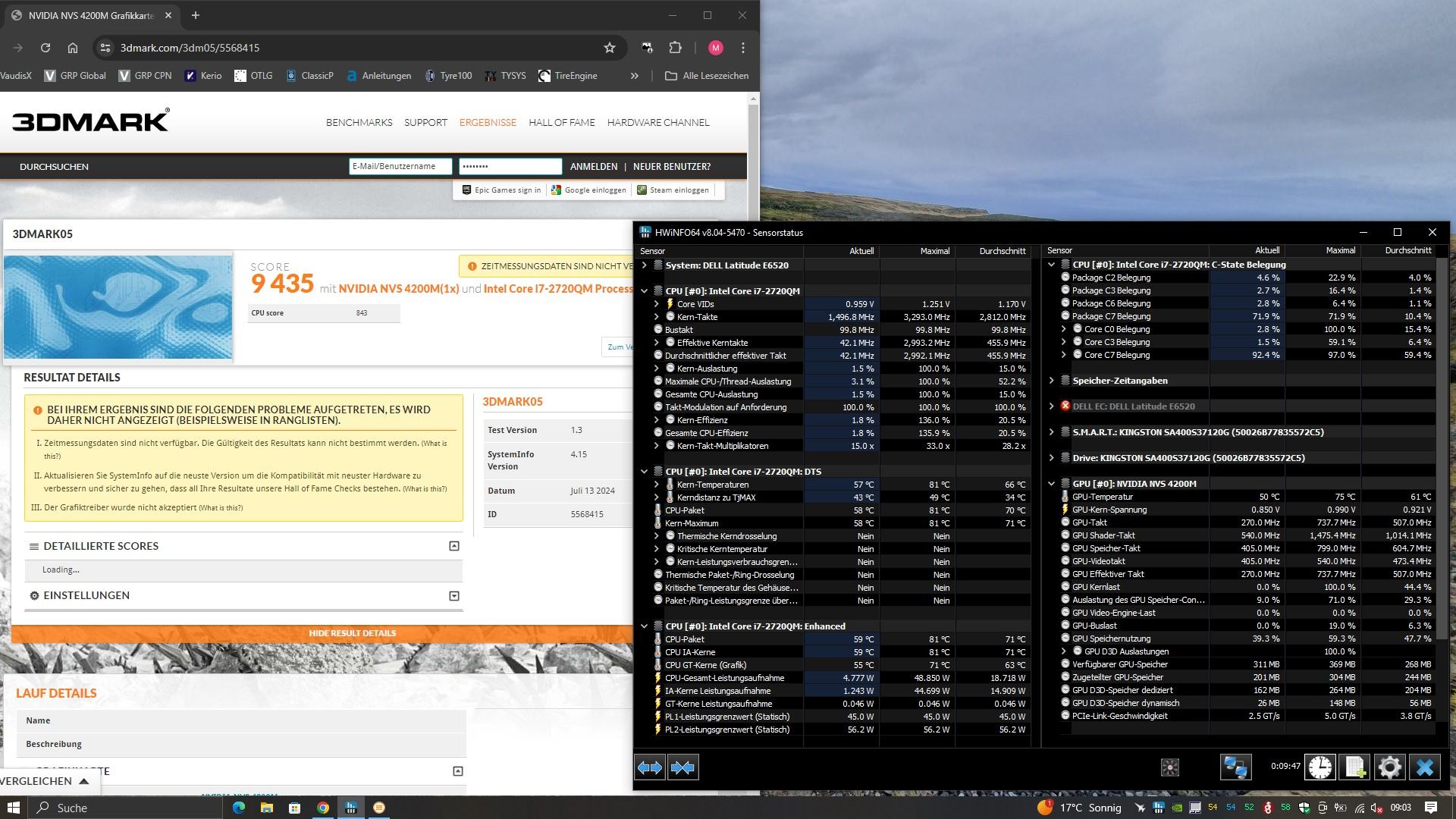Viewport: 1456px width, 819px height.
Task: Open Chrome three-dot menu
Action: tap(743, 48)
